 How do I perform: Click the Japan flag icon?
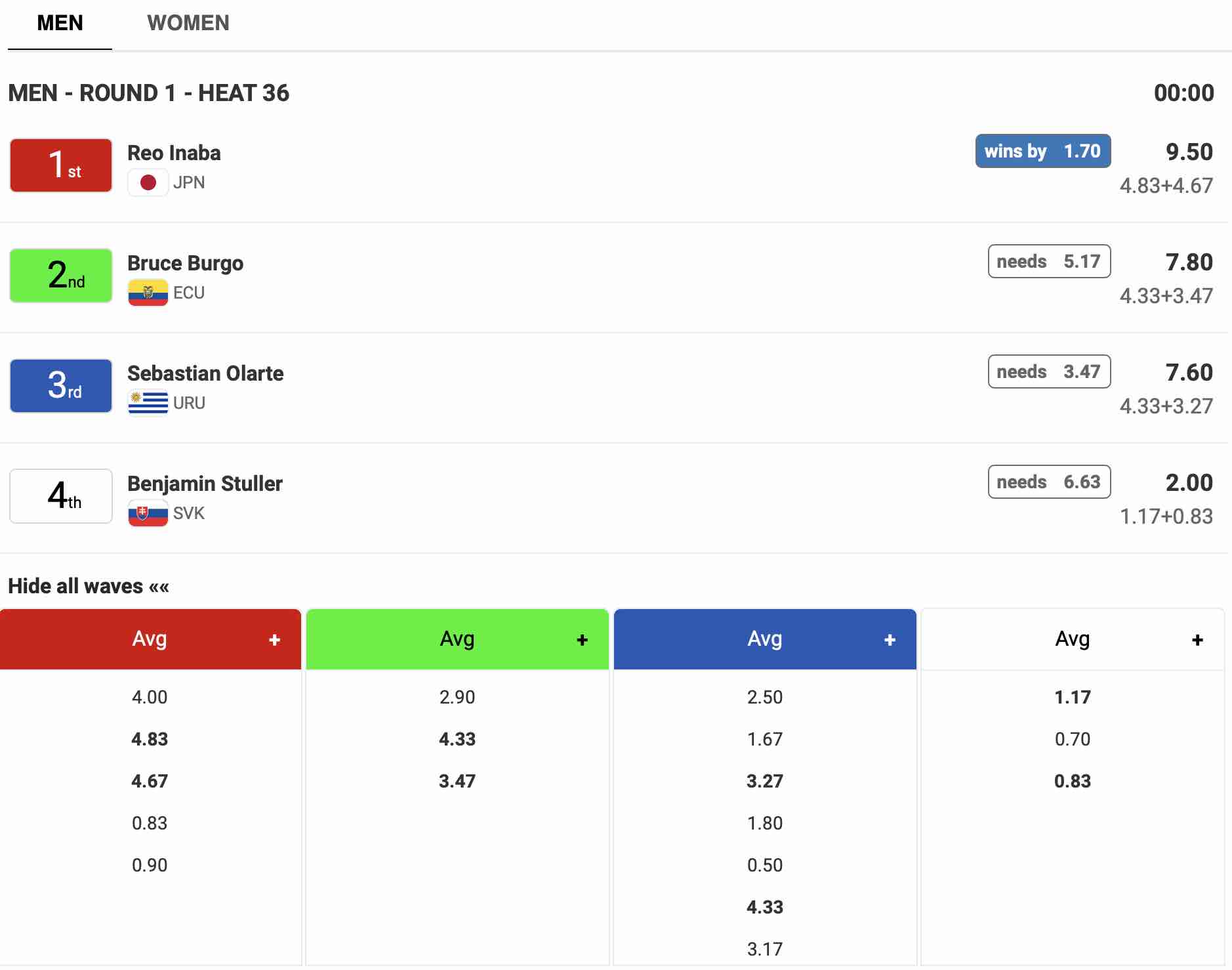tap(148, 182)
